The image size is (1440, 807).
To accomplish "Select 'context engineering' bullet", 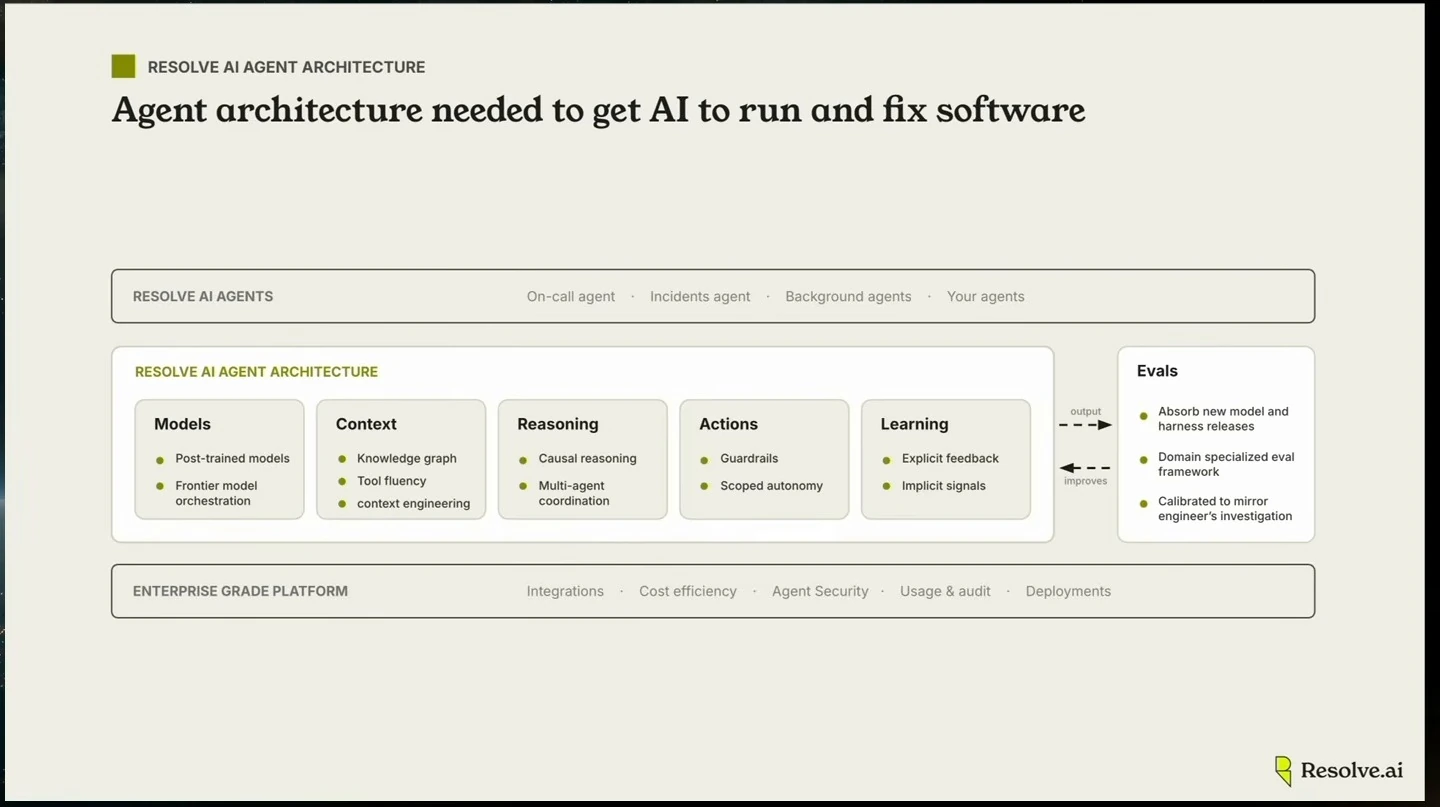I will coord(413,504).
